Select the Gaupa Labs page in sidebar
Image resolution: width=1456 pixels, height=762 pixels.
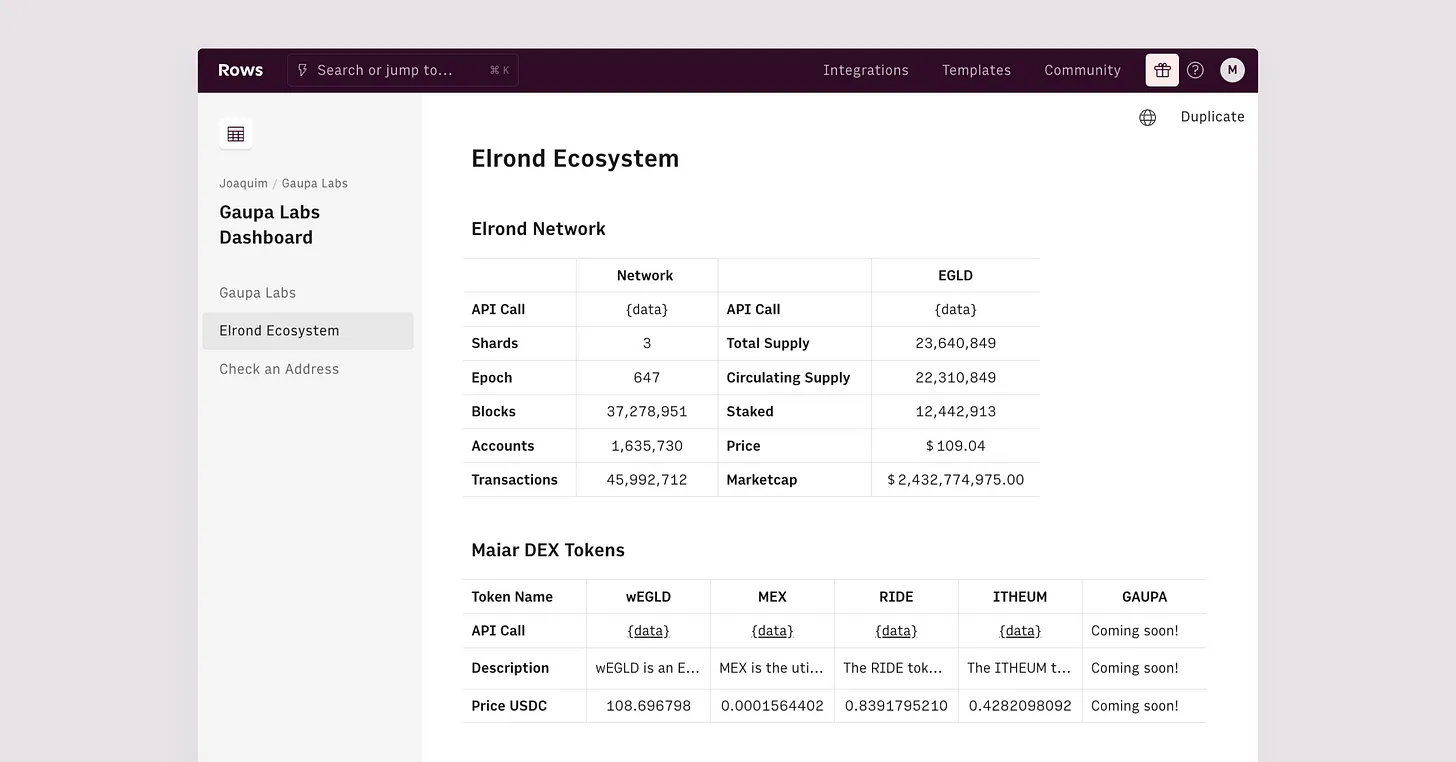point(258,293)
